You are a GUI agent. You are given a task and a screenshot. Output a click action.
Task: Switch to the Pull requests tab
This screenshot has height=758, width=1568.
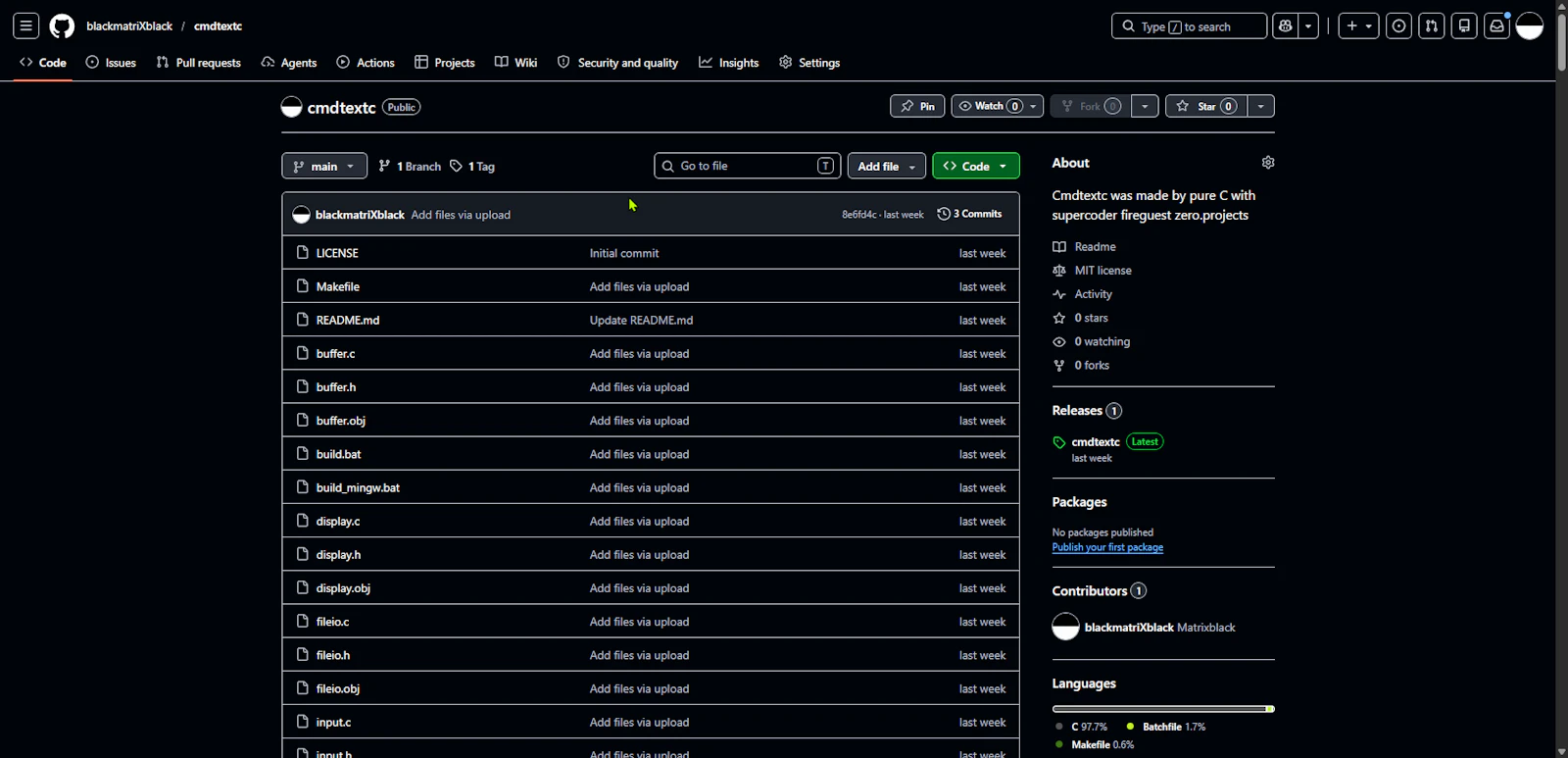(x=199, y=62)
